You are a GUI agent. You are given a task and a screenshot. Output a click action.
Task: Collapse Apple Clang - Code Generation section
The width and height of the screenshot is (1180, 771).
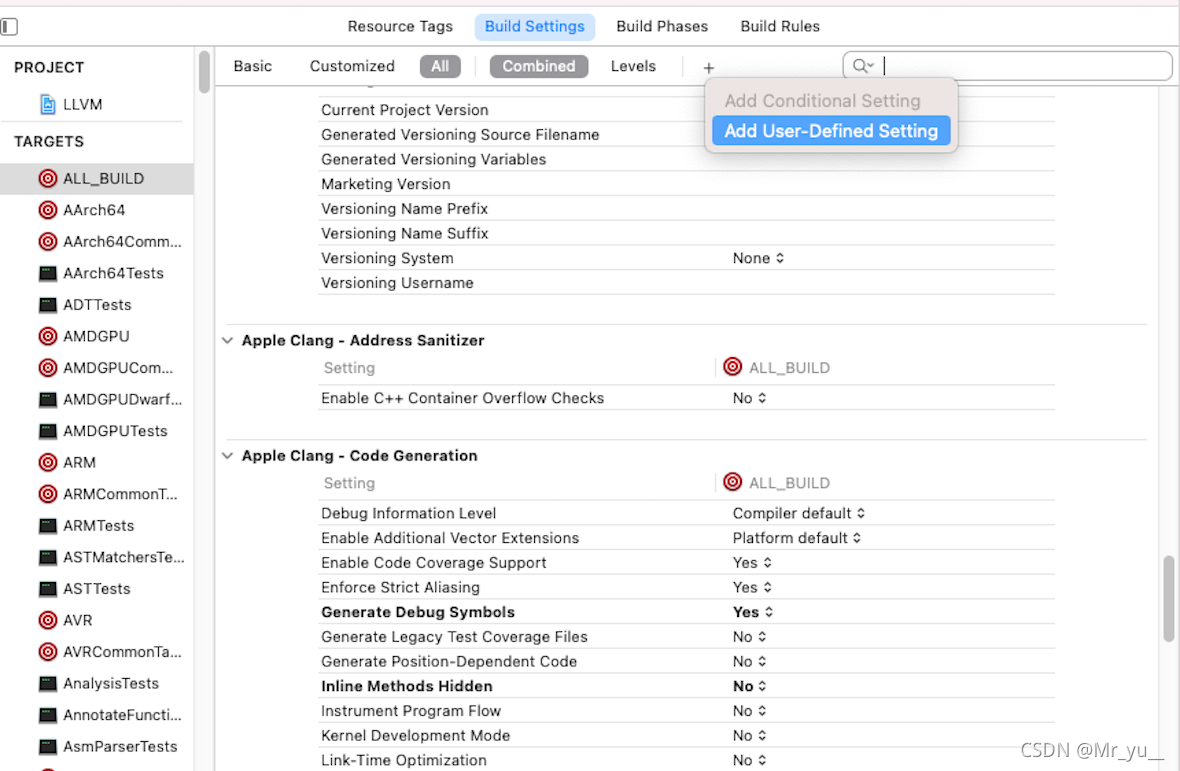click(227, 456)
